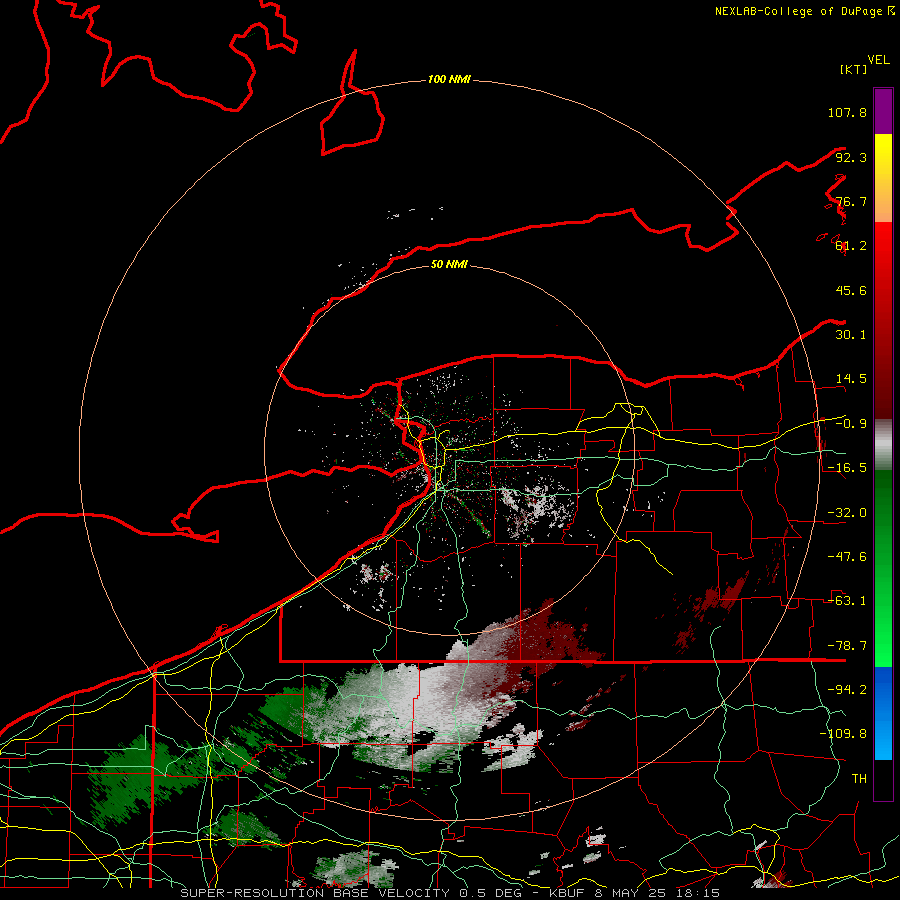
Task: Select the 76.7 velocity scale value
Action: 851,201
